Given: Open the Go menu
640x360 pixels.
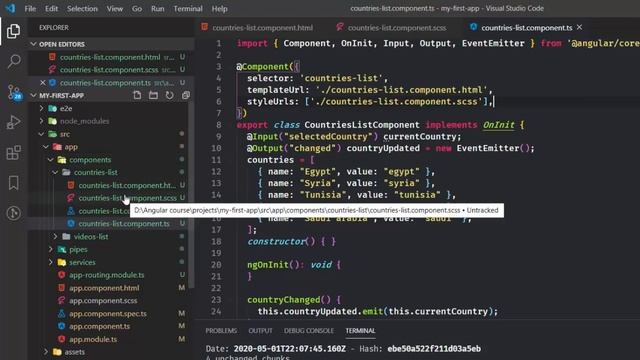Looking at the screenshot, I should (x=137, y=9).
